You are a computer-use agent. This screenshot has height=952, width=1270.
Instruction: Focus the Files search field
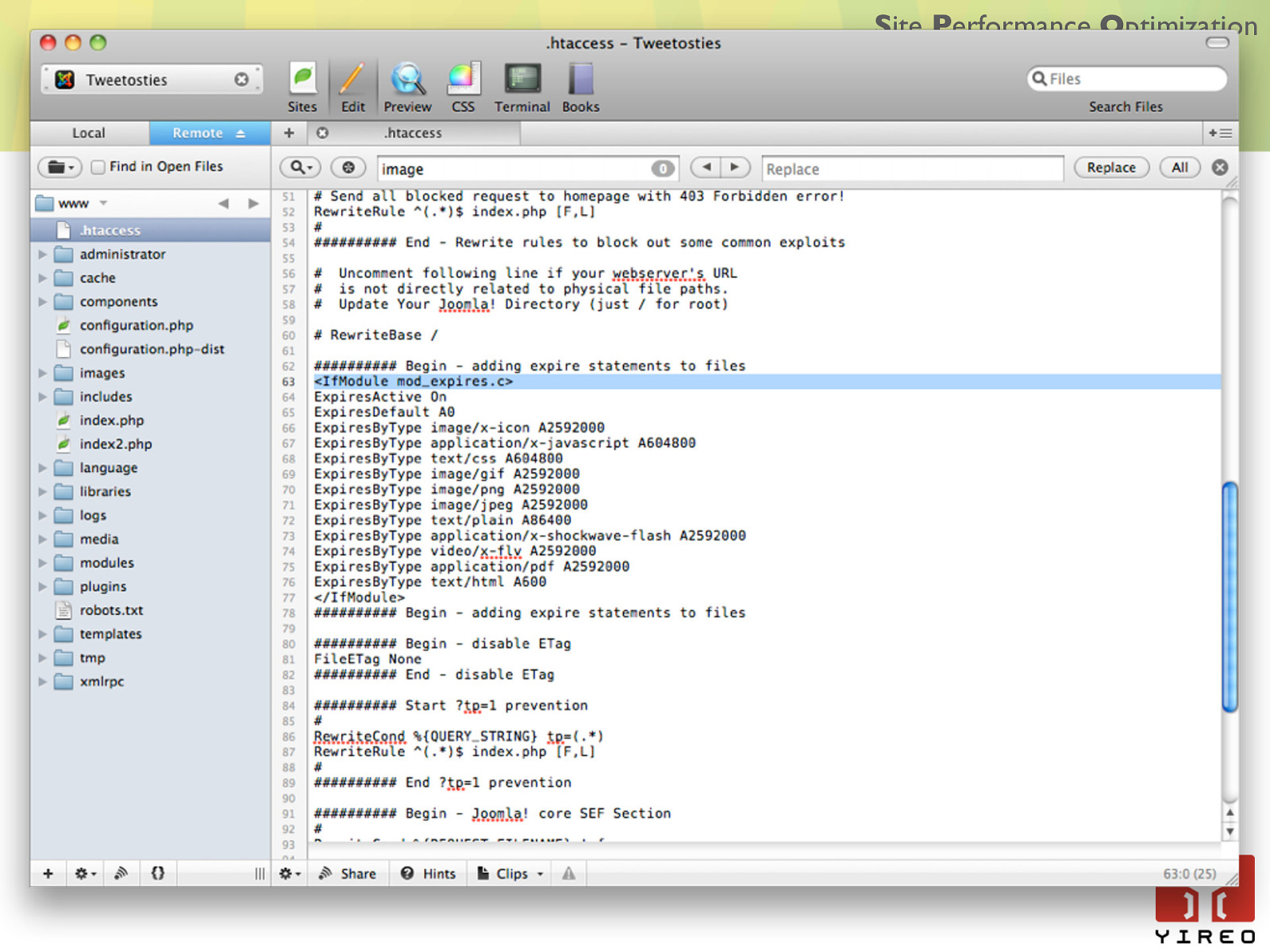[x=1126, y=79]
